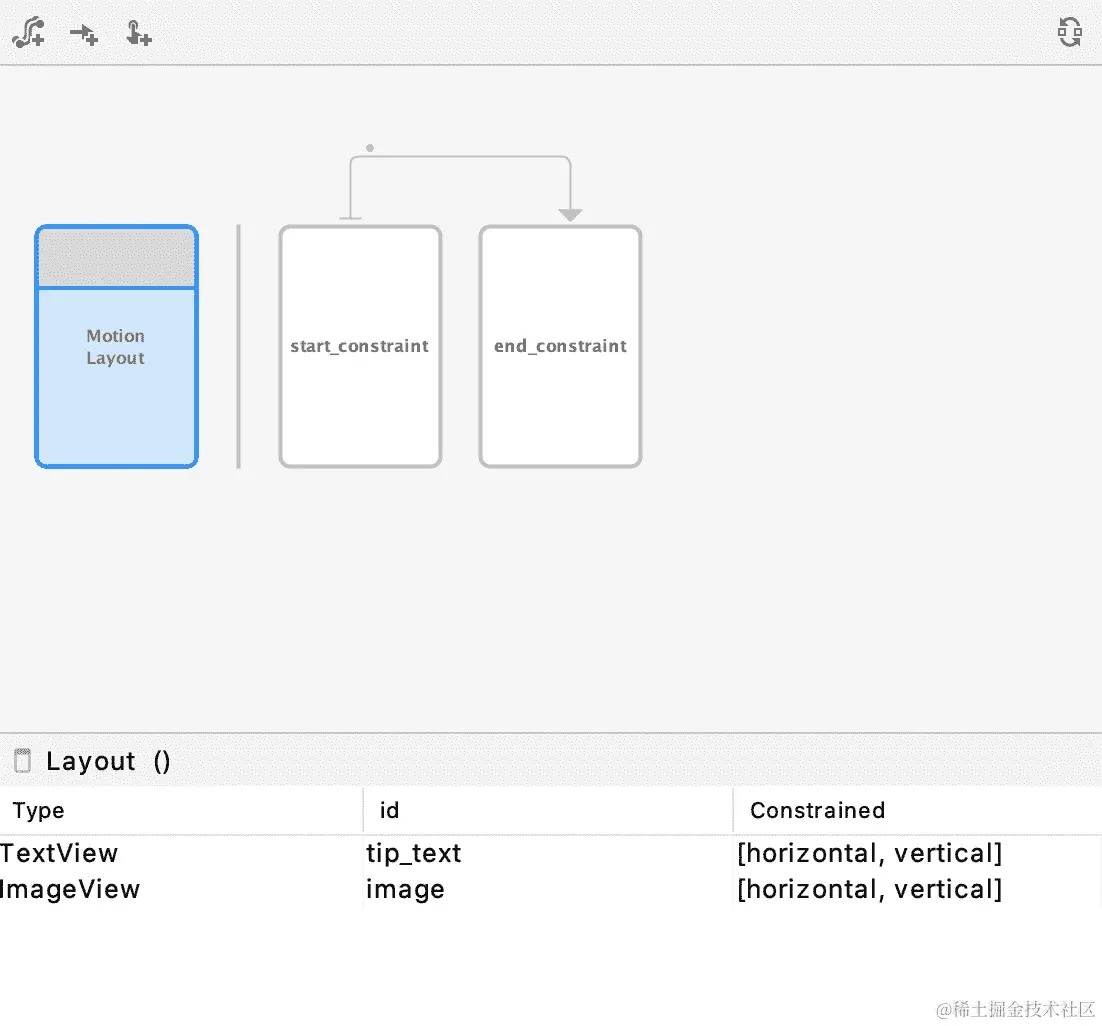Click the transition arrow connecting the constraint sets
The height and width of the screenshot is (1026, 1102).
coord(460,155)
